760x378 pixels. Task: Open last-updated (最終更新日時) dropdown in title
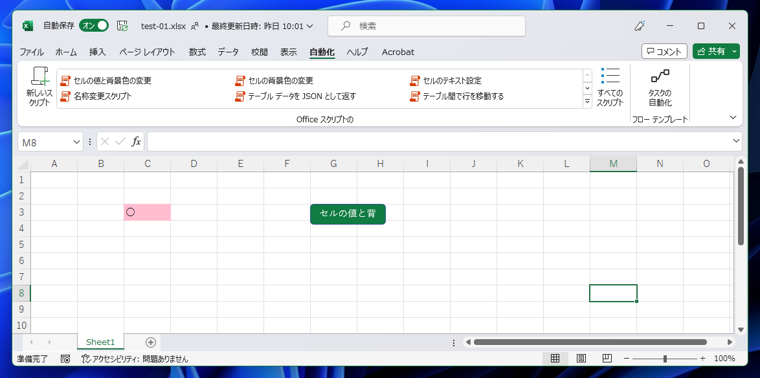[x=310, y=26]
